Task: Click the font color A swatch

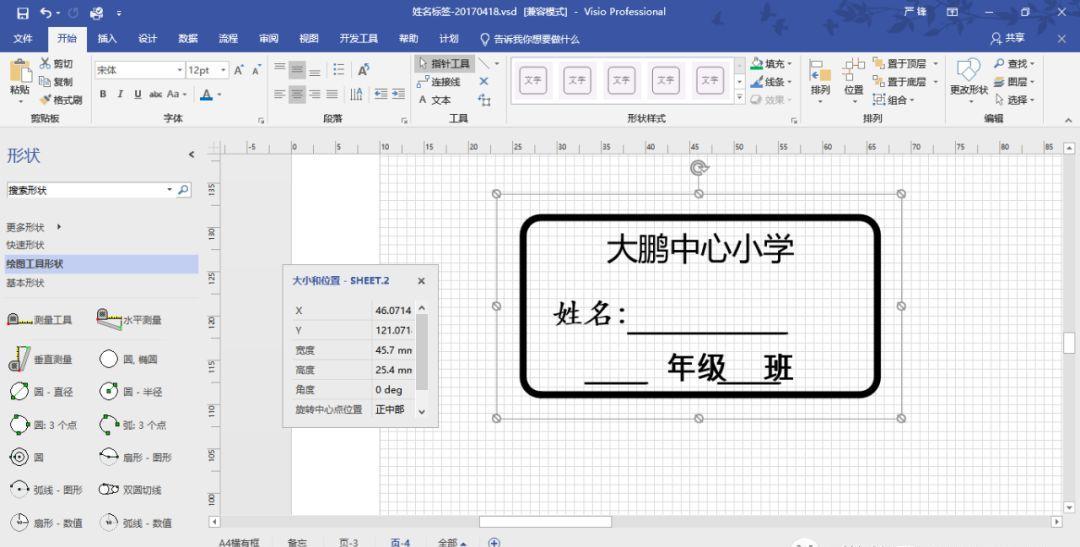Action: click(x=206, y=94)
